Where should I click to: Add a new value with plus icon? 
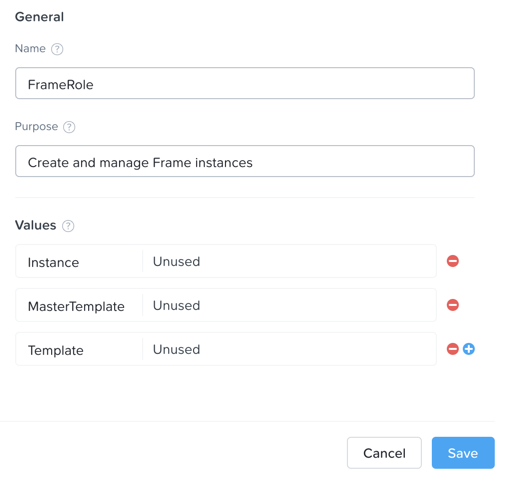(469, 349)
